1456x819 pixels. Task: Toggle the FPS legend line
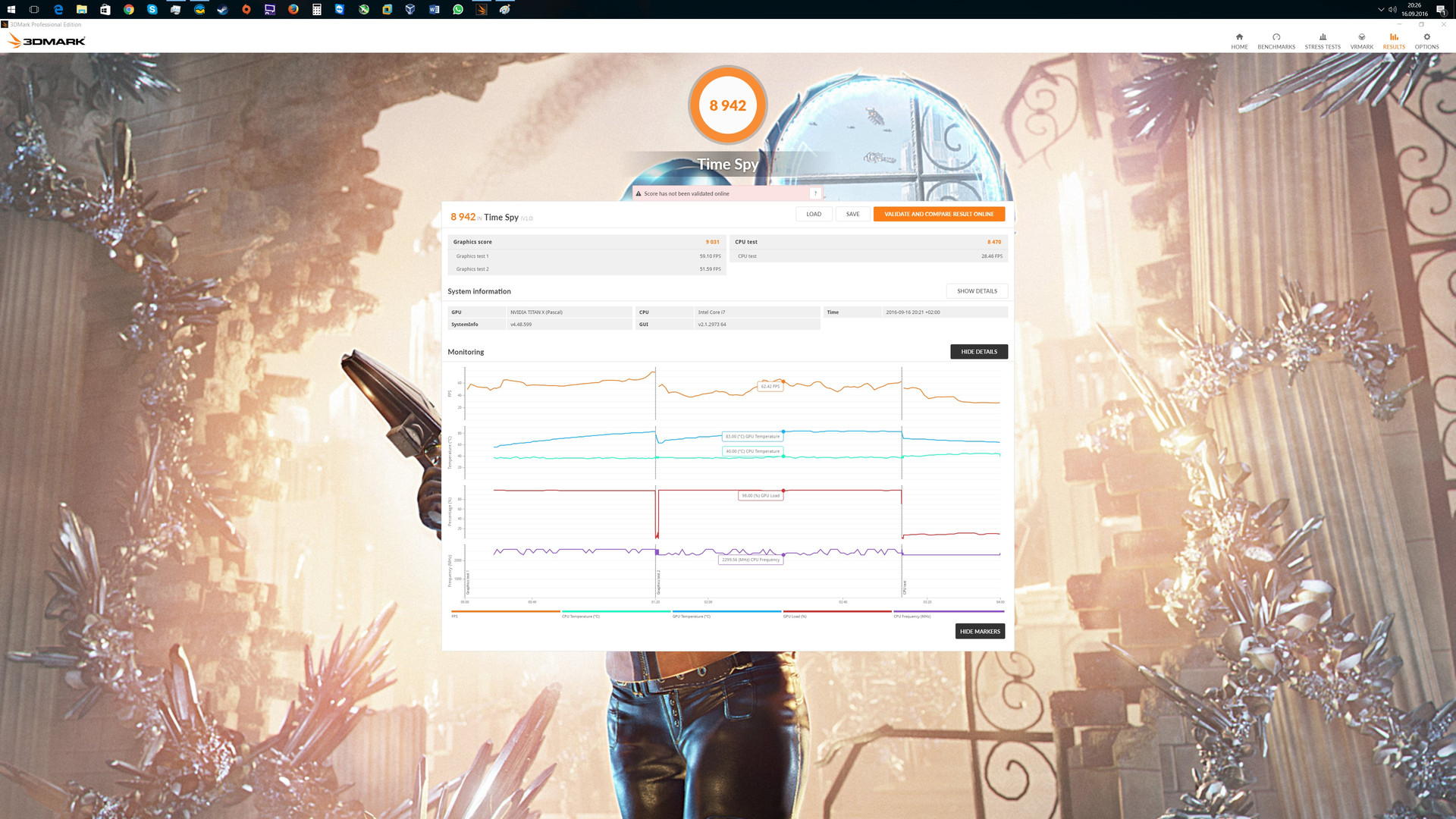(505, 613)
